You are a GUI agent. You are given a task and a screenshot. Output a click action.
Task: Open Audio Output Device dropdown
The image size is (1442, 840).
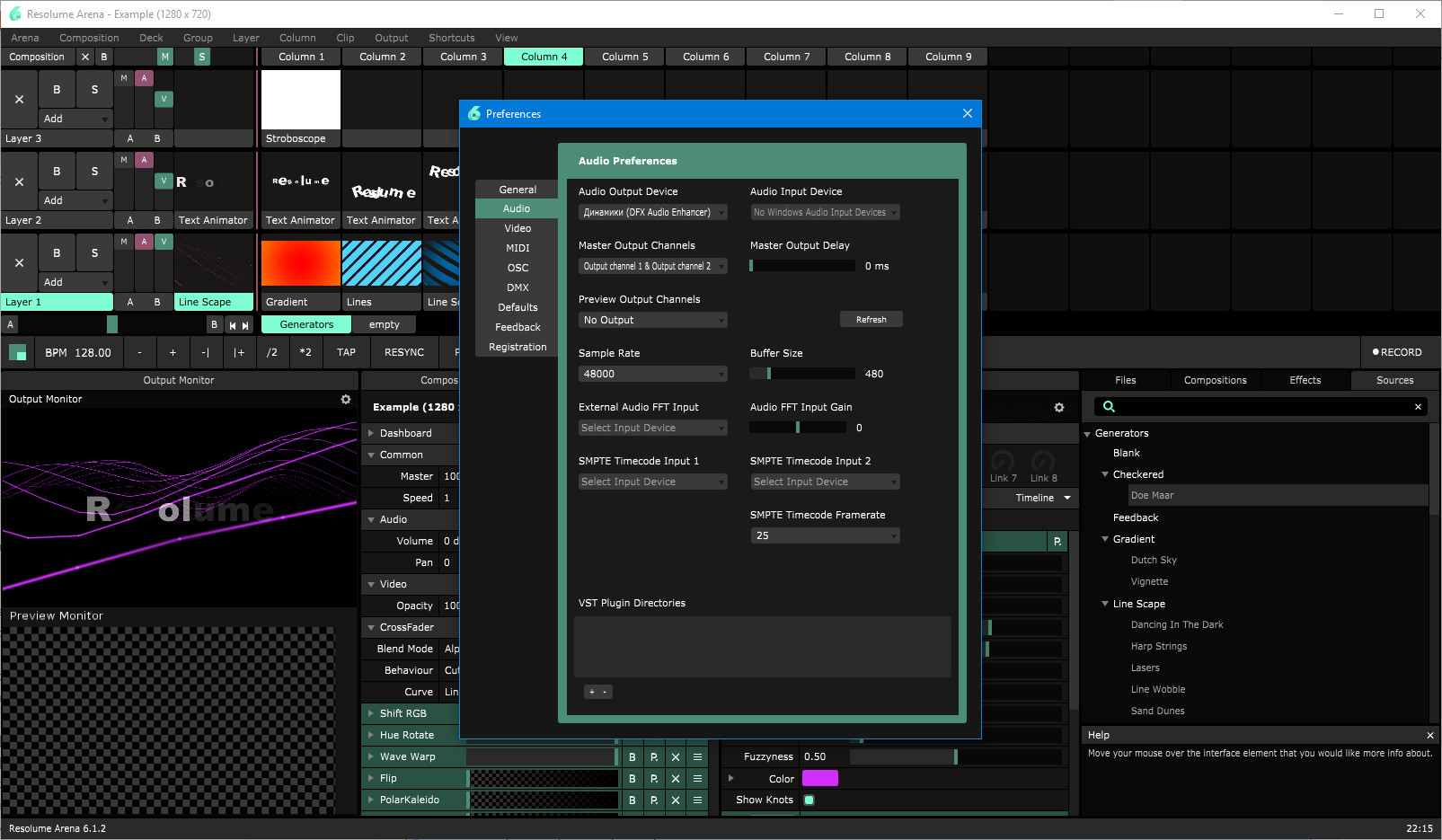pyautogui.click(x=652, y=213)
